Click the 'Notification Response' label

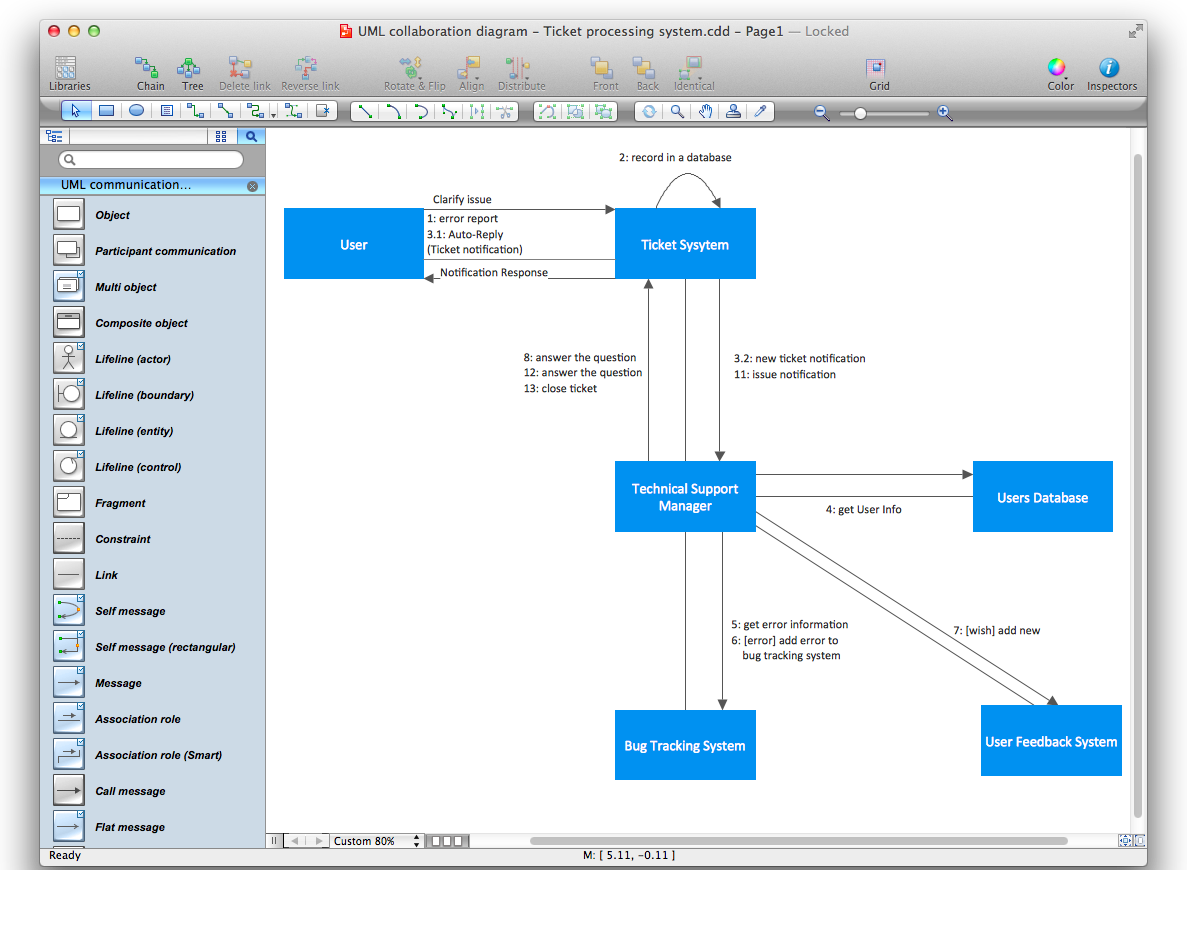(494, 273)
